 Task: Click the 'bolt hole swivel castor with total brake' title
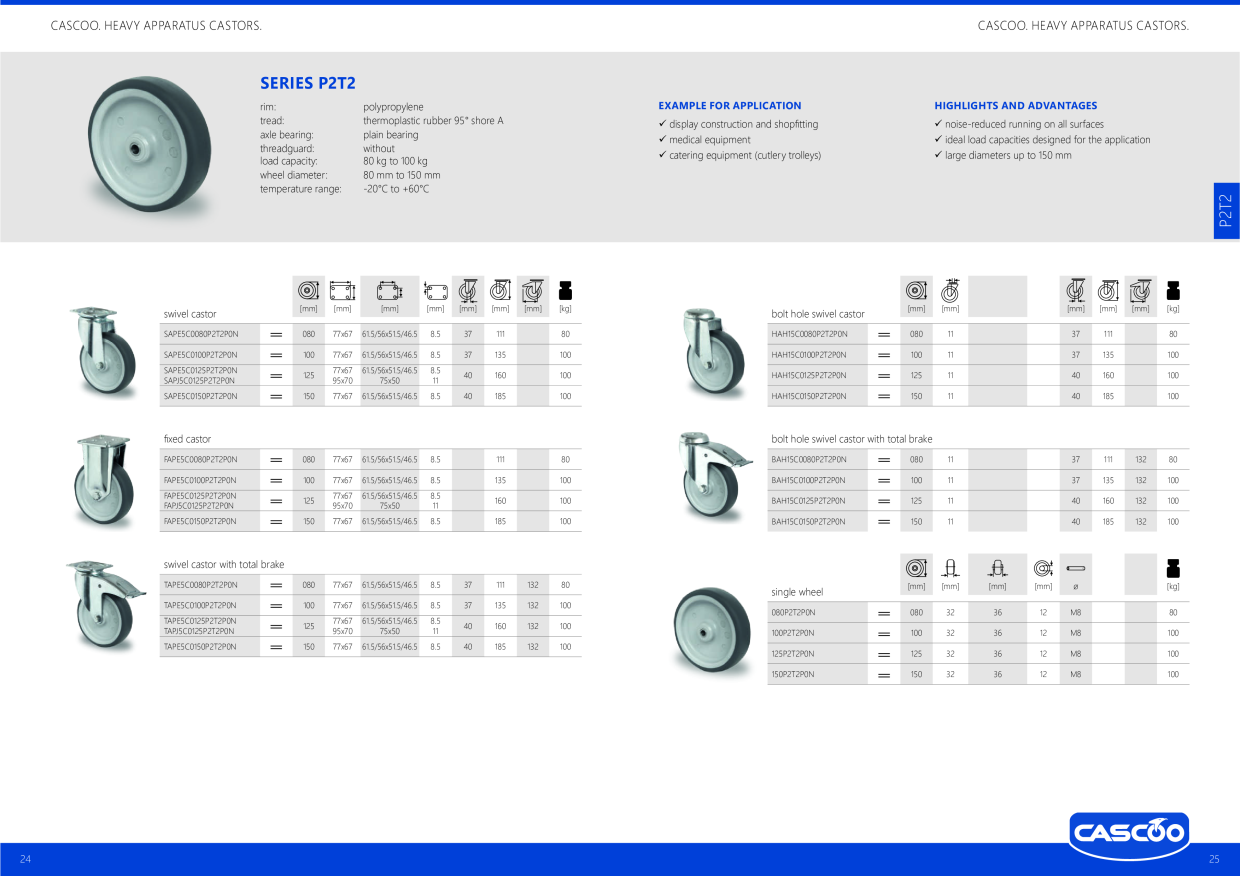pos(852,439)
